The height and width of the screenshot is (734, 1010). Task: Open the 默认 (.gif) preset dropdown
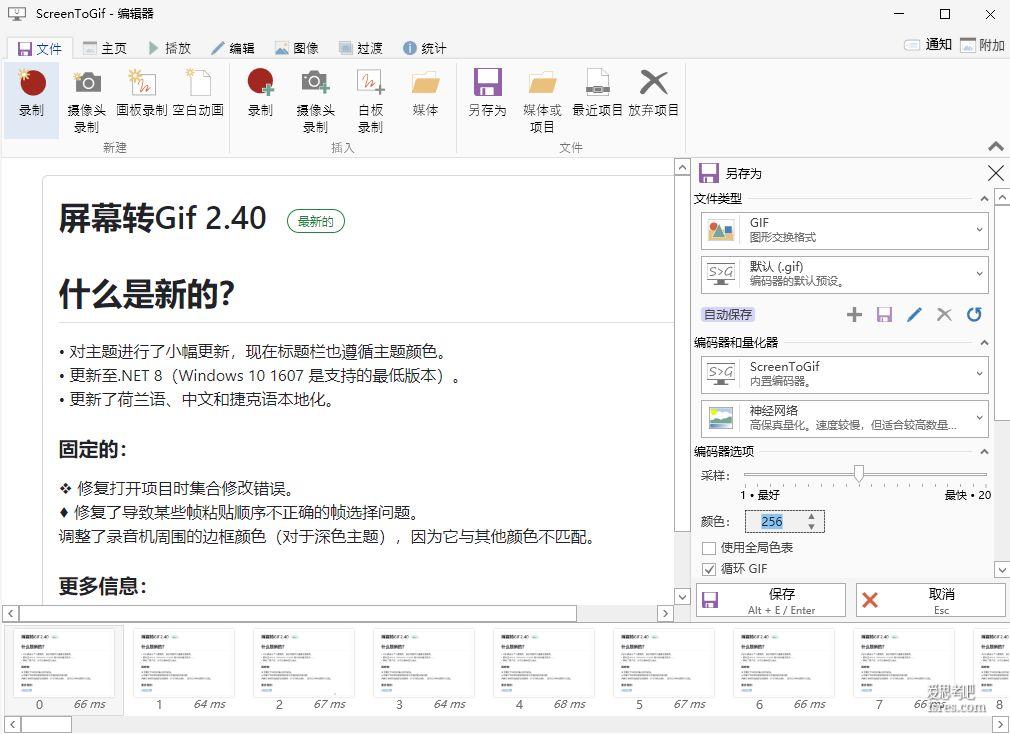pos(844,274)
